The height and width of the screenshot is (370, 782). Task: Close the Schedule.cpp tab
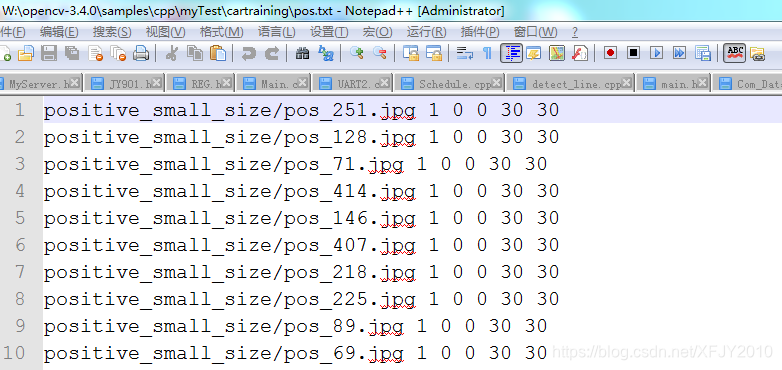click(497, 83)
